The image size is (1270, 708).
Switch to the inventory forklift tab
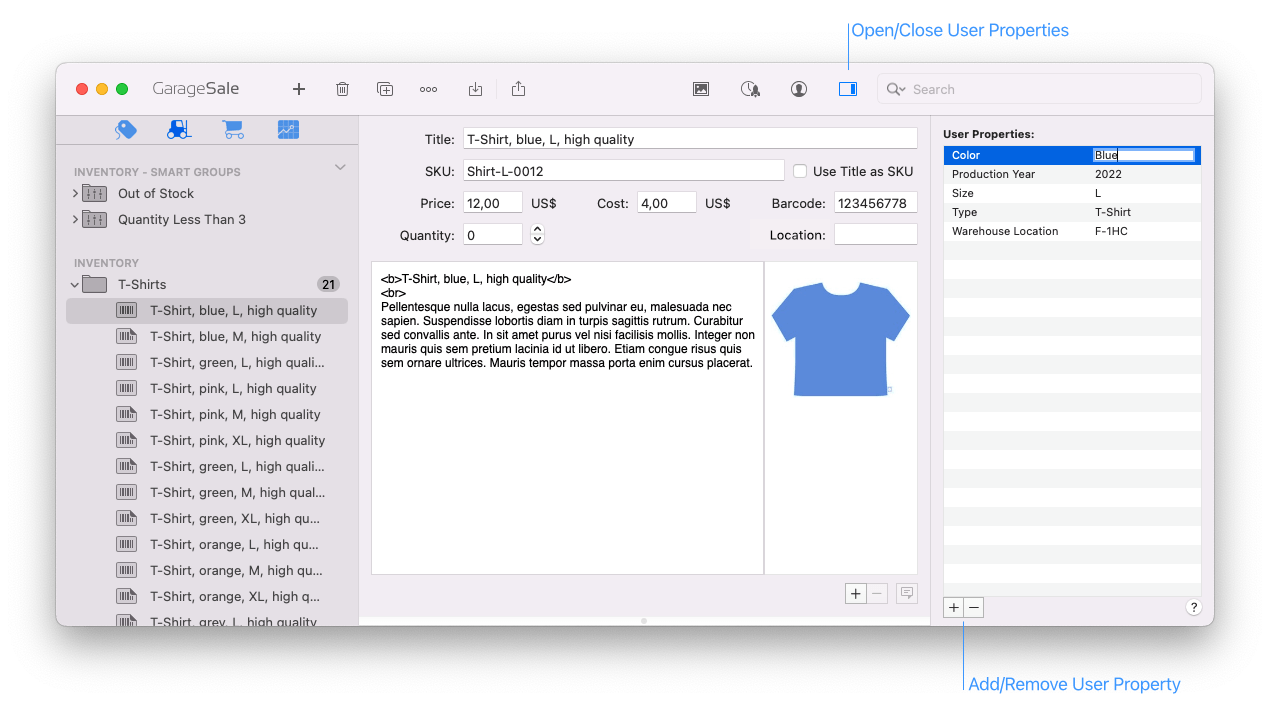pos(179,130)
